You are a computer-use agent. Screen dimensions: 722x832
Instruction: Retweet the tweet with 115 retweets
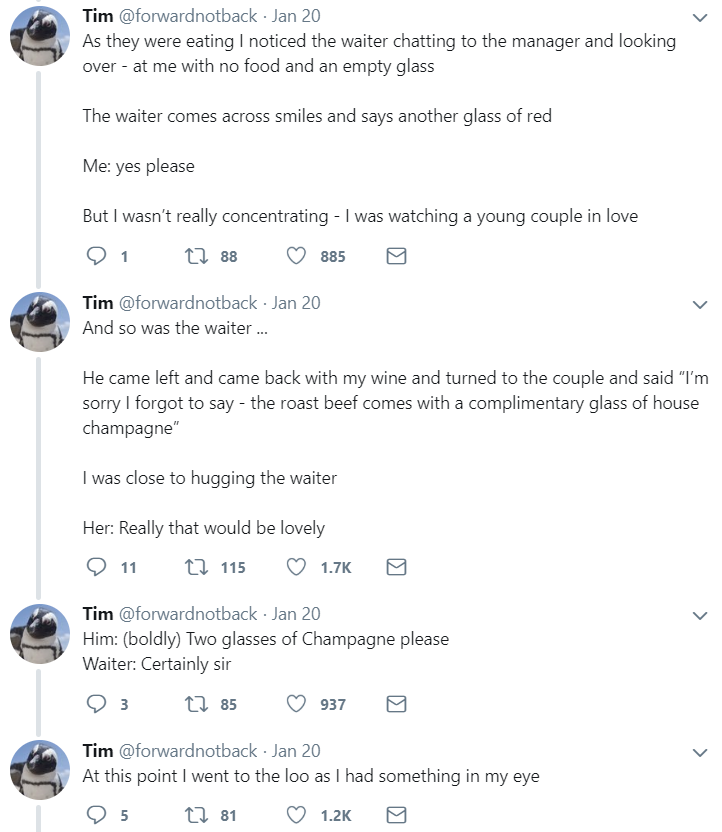[196, 567]
